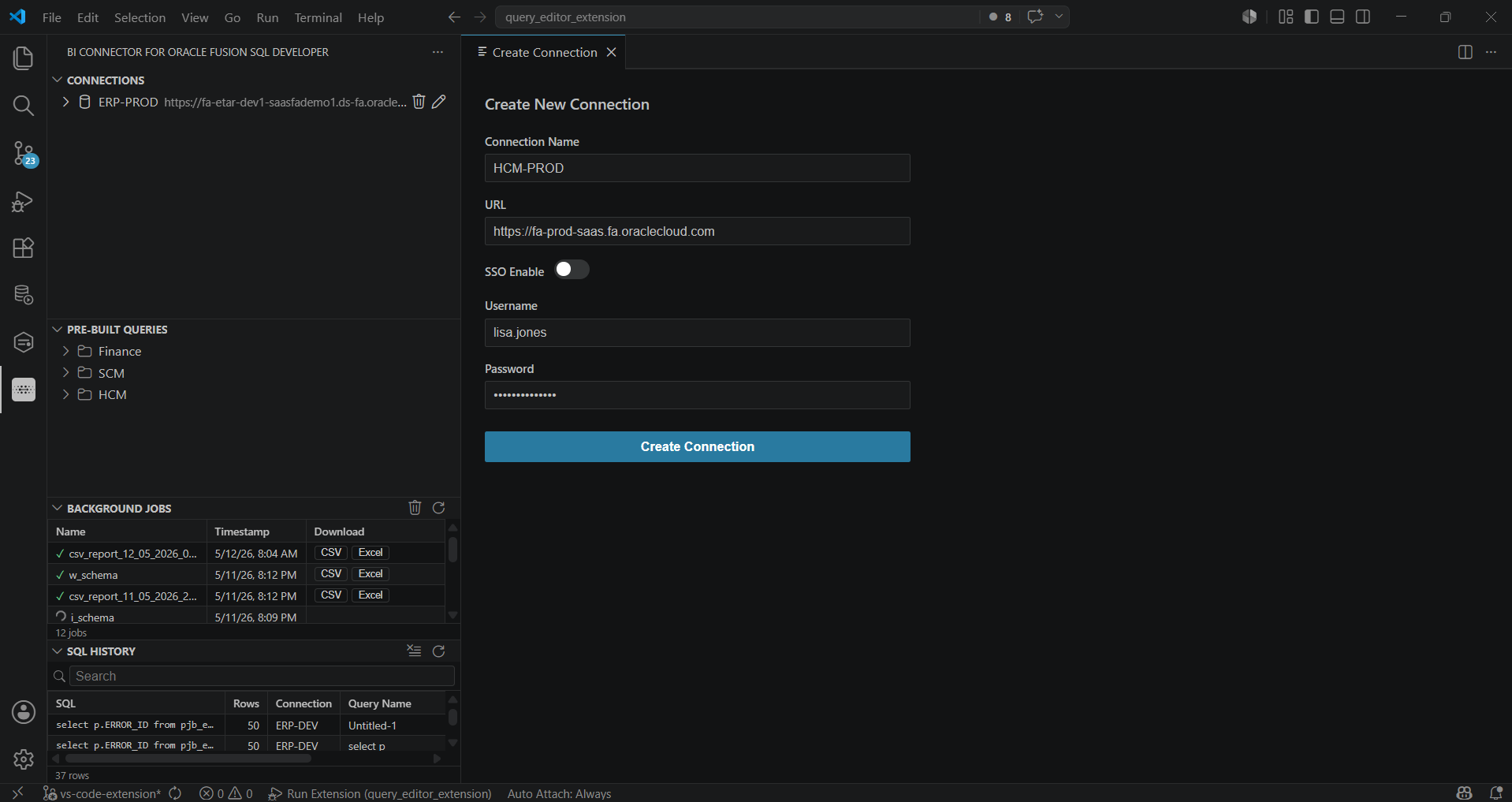Click the Background Jobs vertical scrollbar
This screenshot has height=802, width=1512.
point(452,550)
